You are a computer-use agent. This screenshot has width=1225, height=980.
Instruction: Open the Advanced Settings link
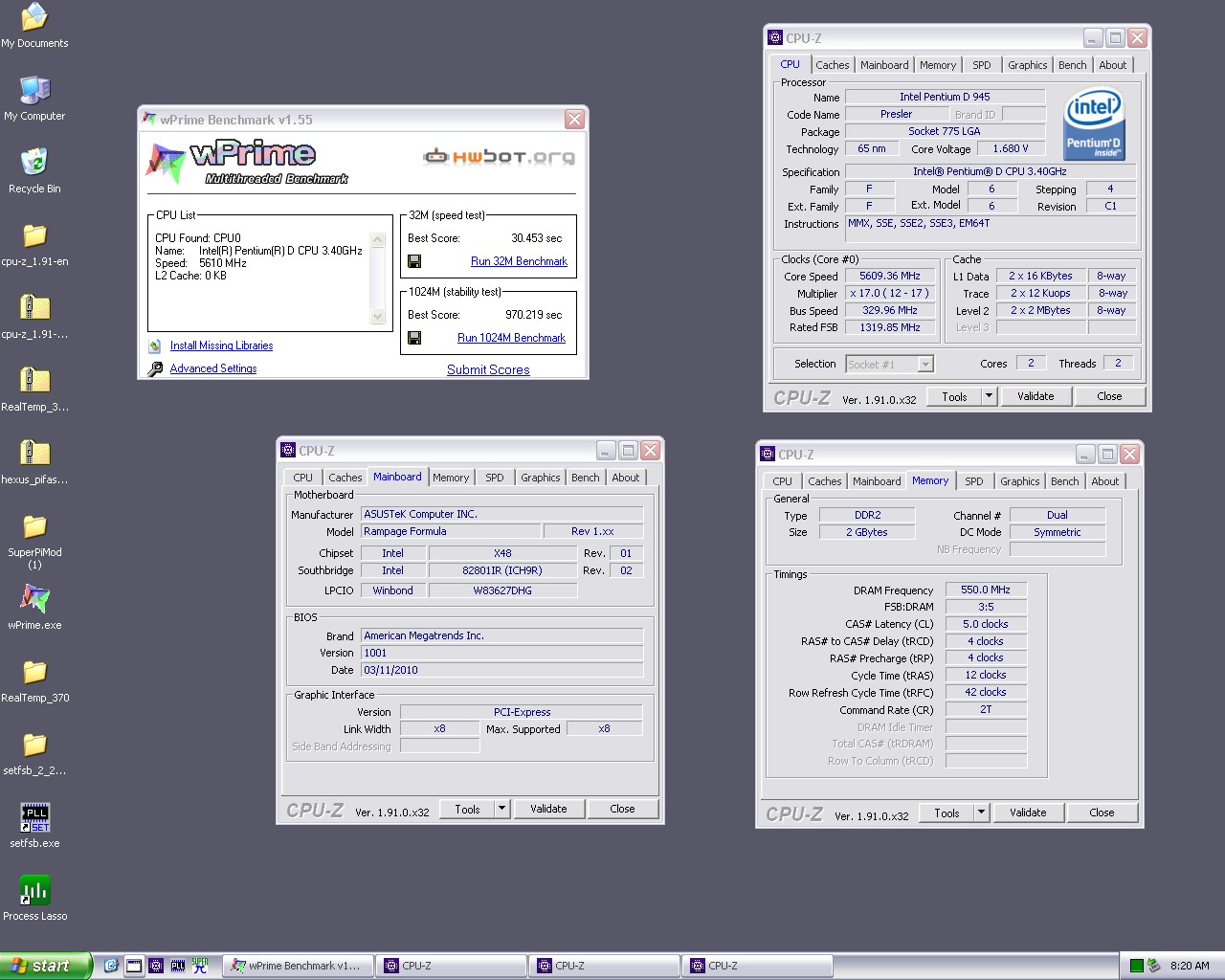[x=213, y=369]
